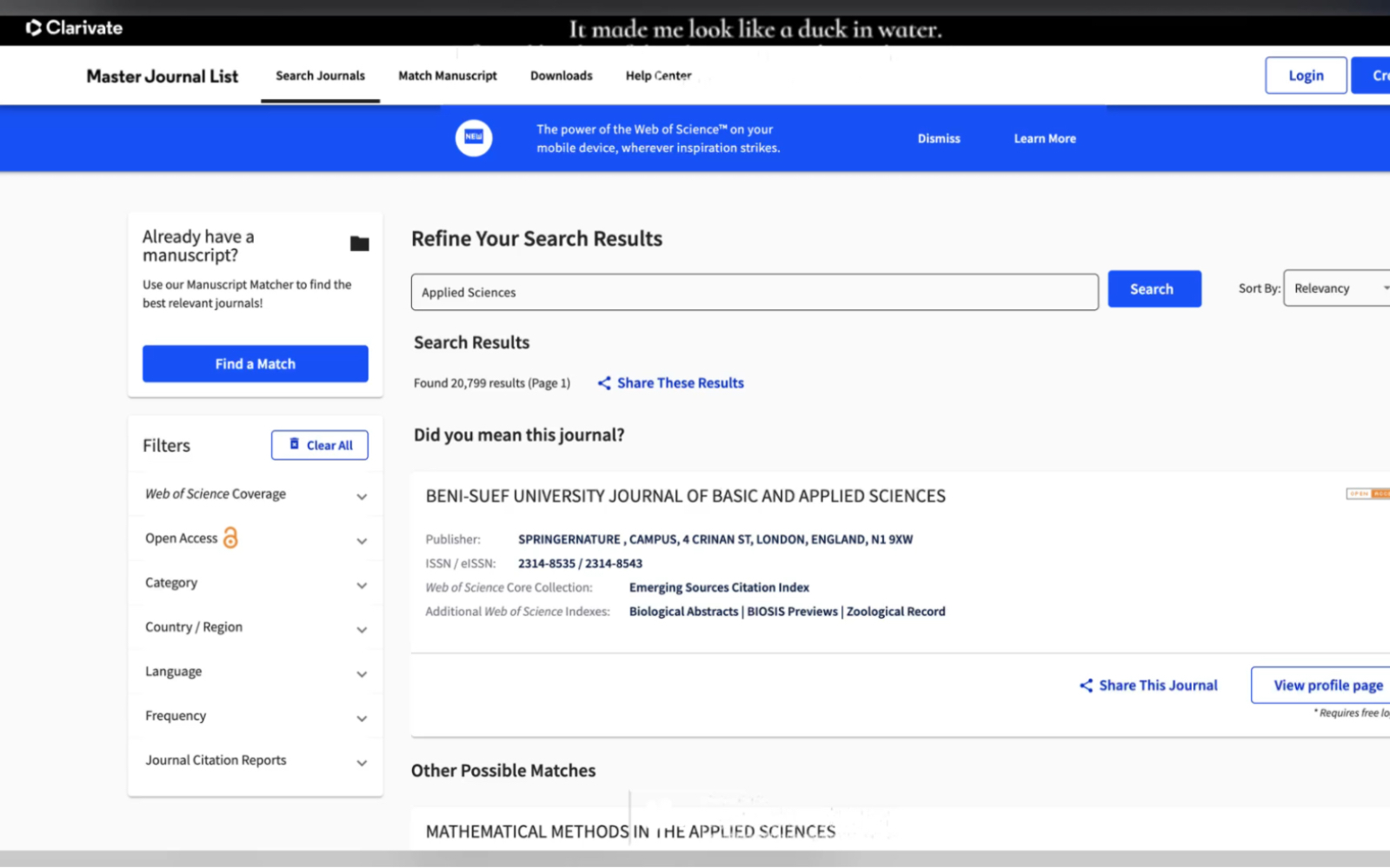Viewport: 1390px width, 868px height.
Task: Open the Match Manuscript tab
Action: [448, 76]
